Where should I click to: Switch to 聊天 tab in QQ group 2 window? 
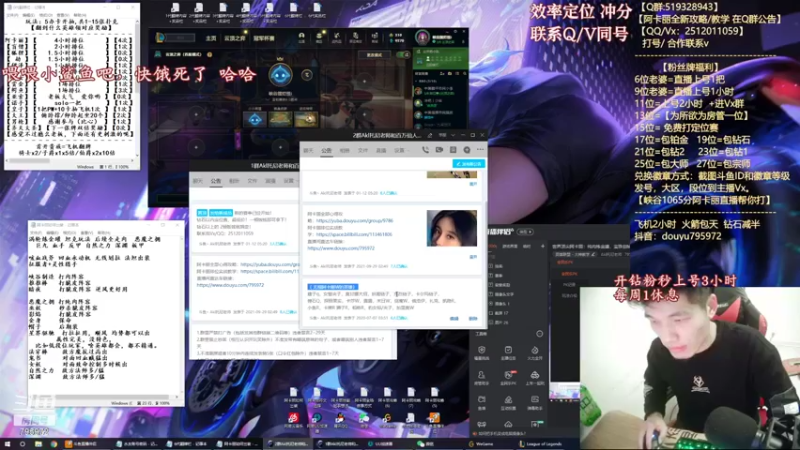[308, 151]
